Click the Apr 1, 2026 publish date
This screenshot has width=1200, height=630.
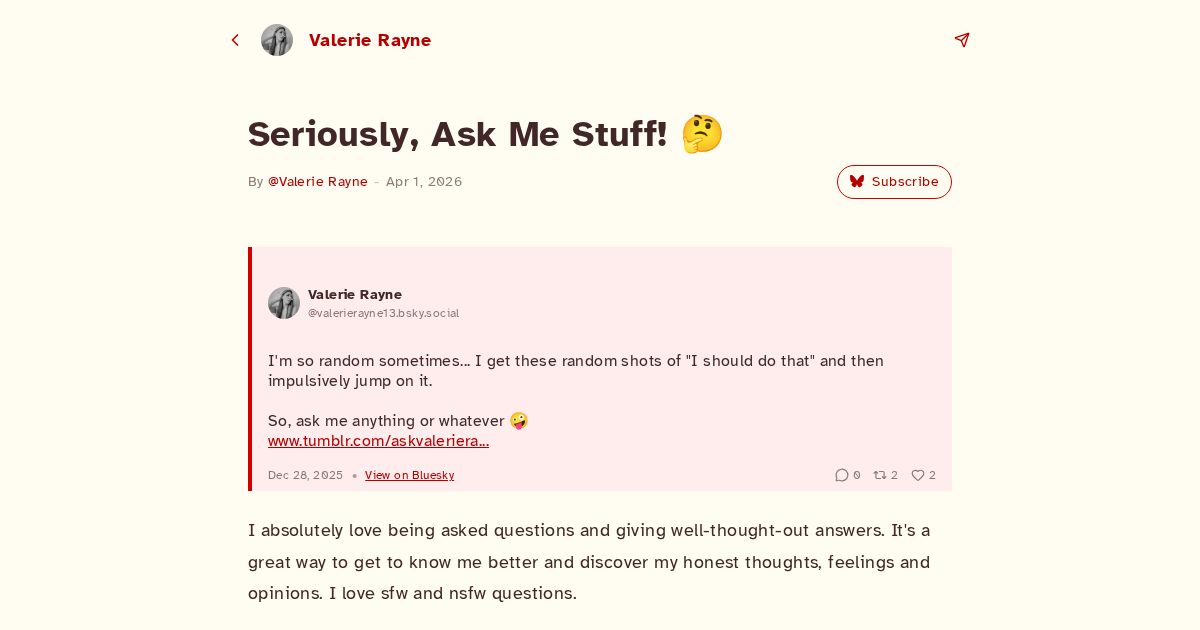pos(424,182)
